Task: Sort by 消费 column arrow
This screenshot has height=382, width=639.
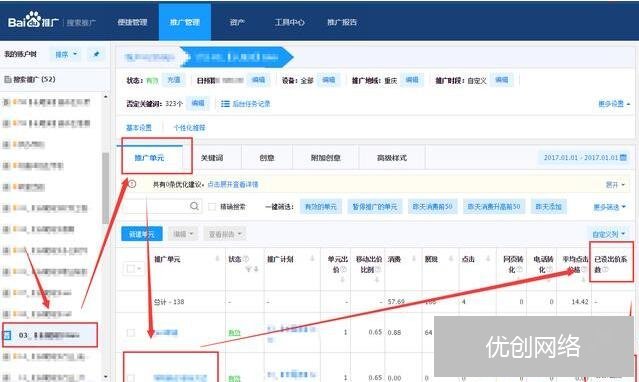Action: coord(414,259)
